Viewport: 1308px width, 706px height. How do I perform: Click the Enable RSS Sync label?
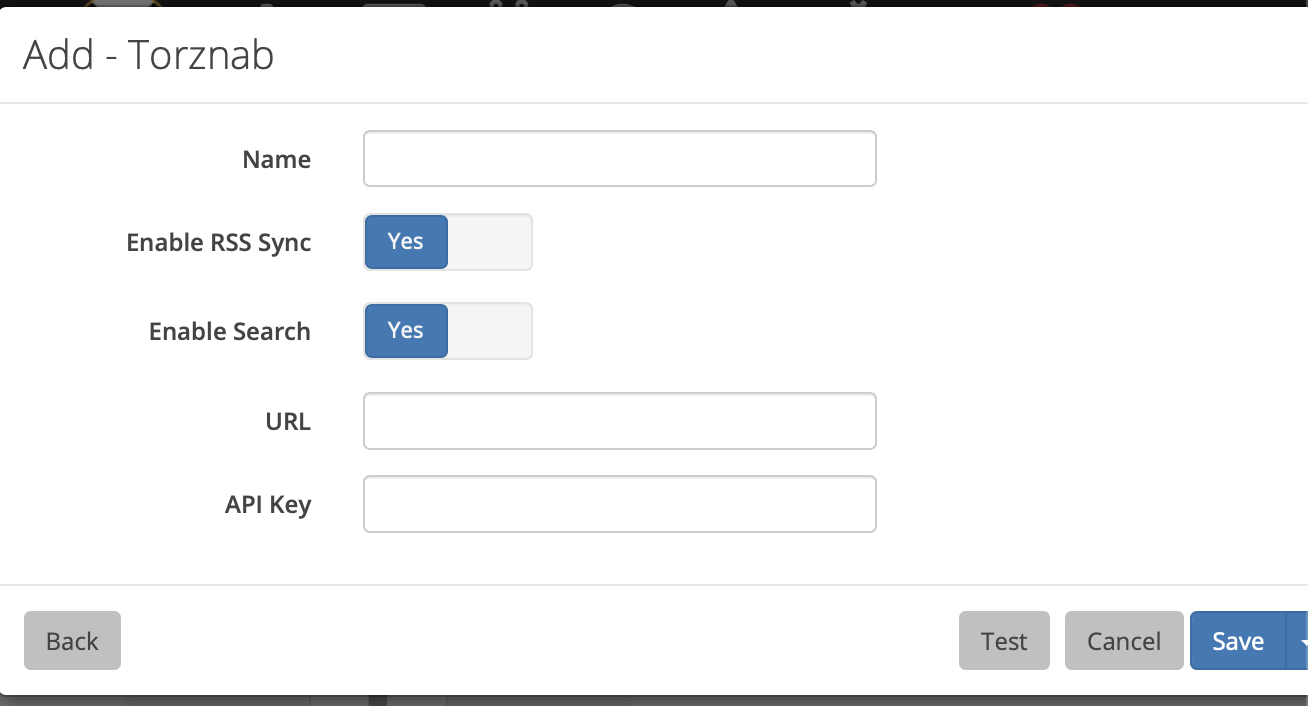tap(218, 243)
